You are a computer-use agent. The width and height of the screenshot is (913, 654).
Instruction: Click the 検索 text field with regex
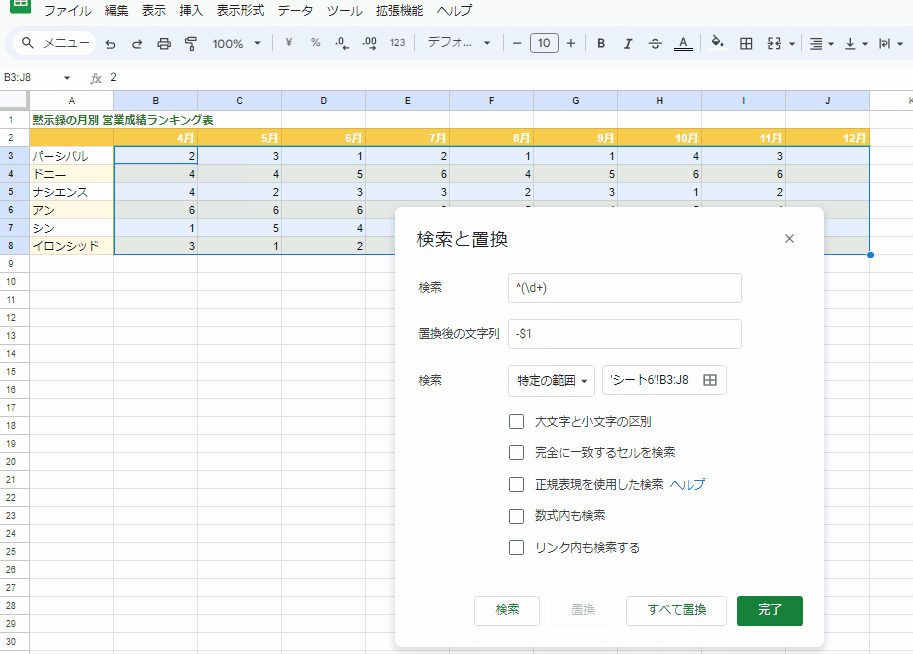coord(625,288)
